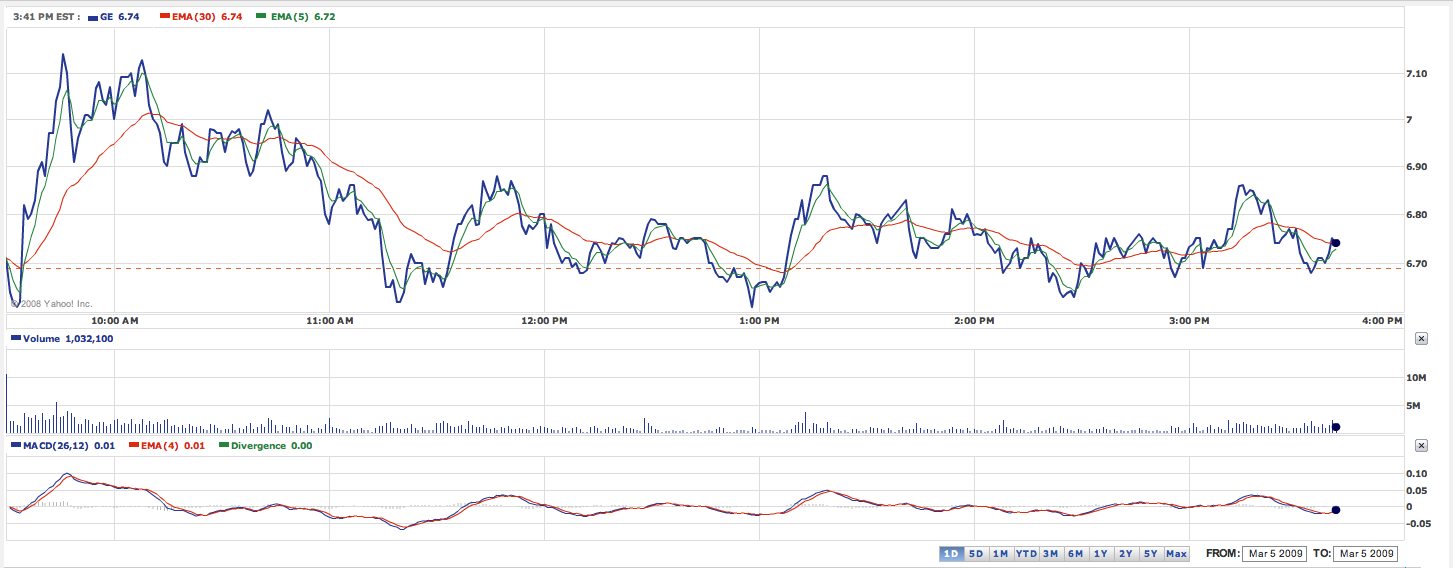The height and width of the screenshot is (568, 1453).
Task: Show the 5Y chart range
Action: [1150, 554]
